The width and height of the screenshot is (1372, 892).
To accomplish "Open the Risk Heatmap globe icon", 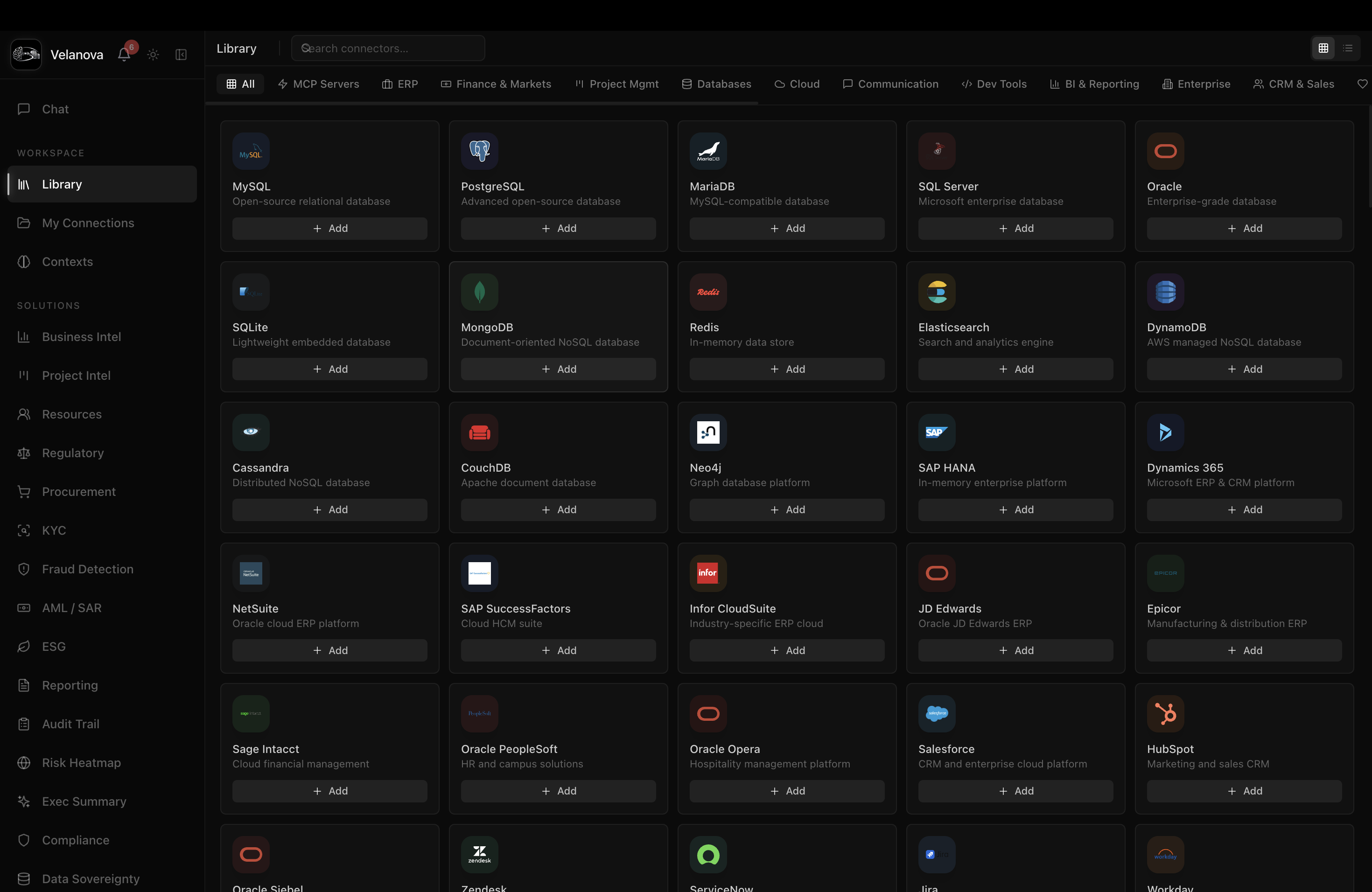I will click(x=23, y=762).
